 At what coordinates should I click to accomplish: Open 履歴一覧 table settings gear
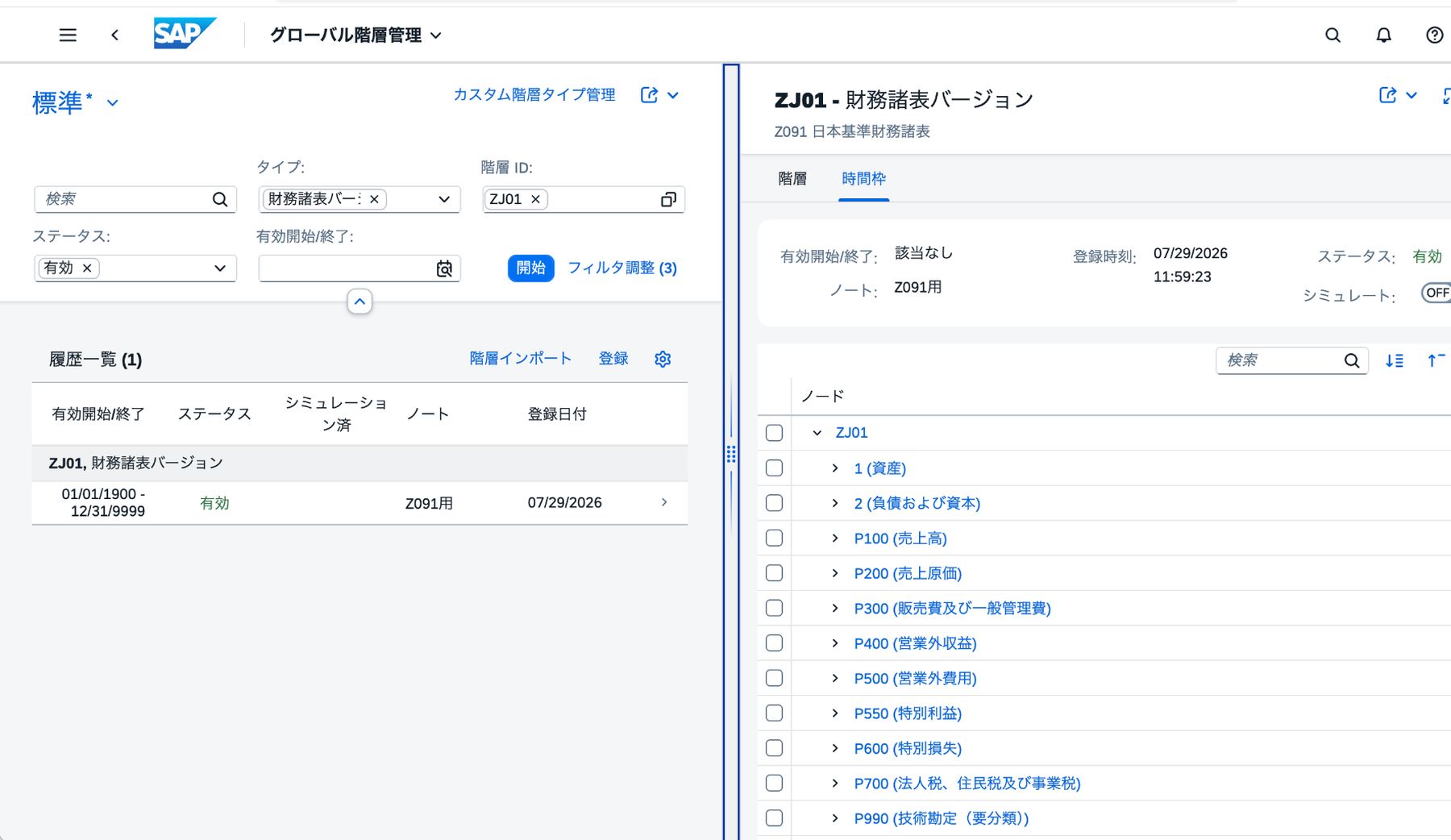(663, 359)
